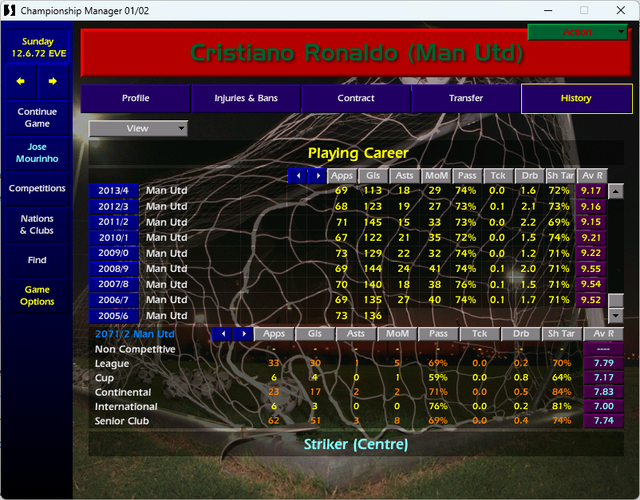Select the 2012/3 season row
The width and height of the screenshot is (640, 500).
click(113, 207)
